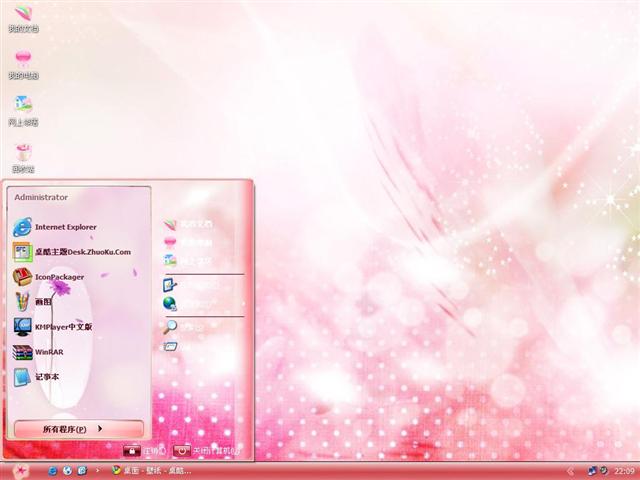This screenshot has height=480, width=640.
Task: Open 记事本 notepad entry
Action: point(36,377)
